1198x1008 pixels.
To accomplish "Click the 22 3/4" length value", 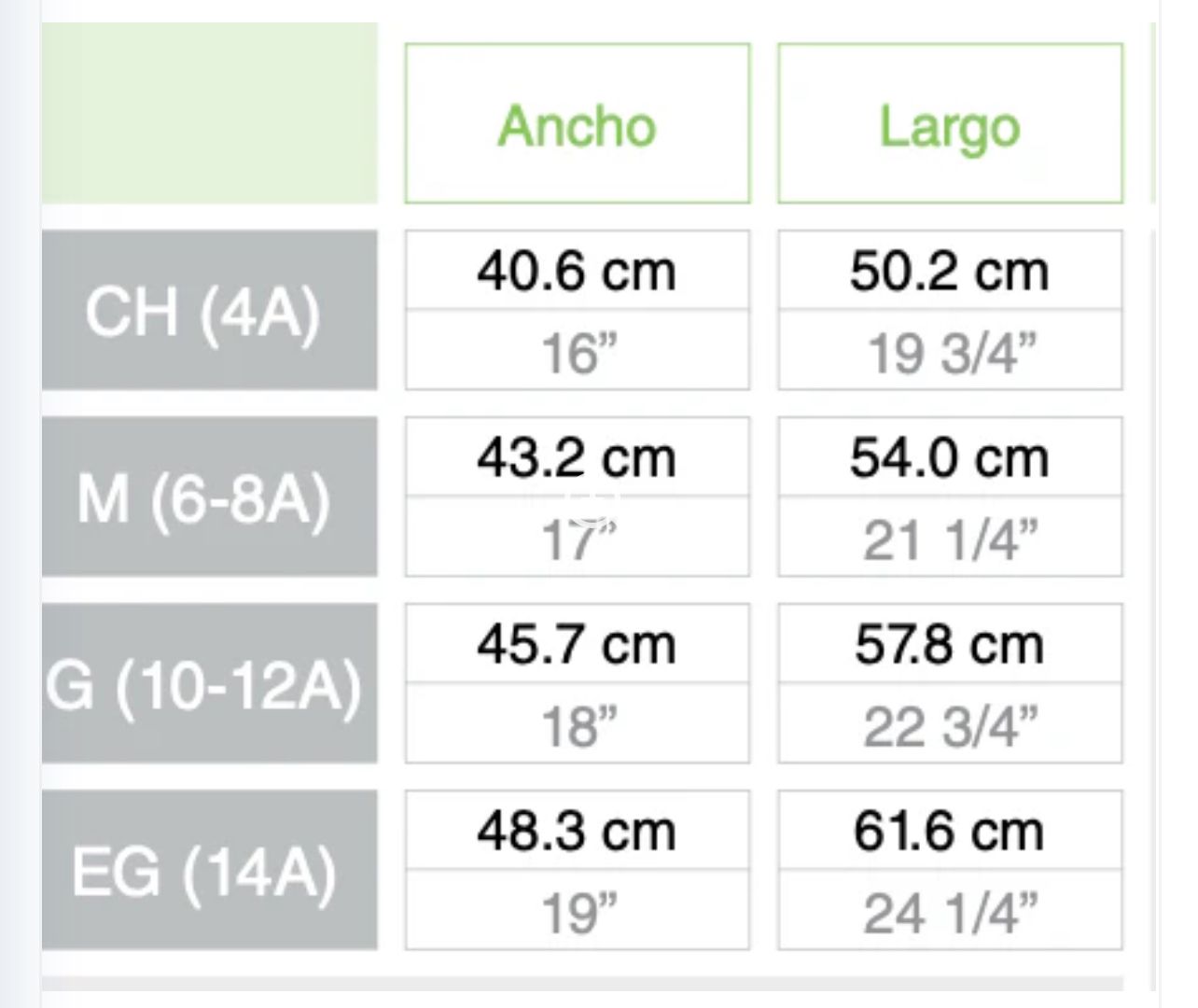I will tap(950, 725).
